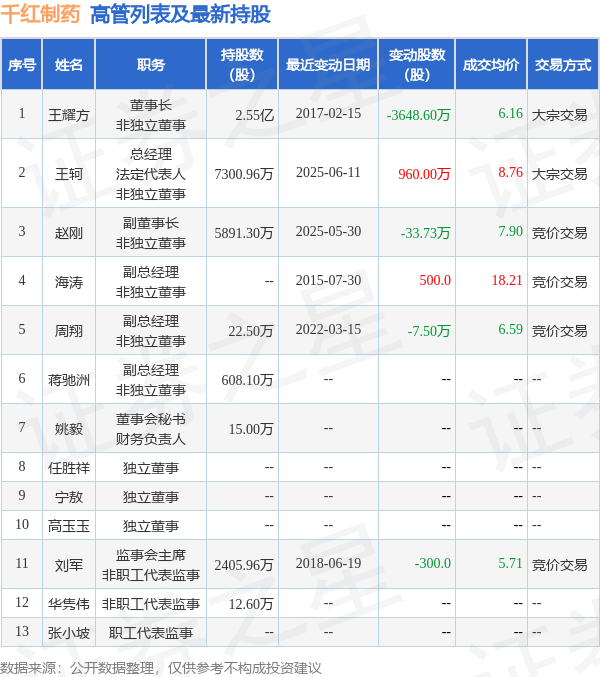Viewport: 600px width, 677px height.
Task: Click the holding value 608.10万
Action: tap(248, 380)
